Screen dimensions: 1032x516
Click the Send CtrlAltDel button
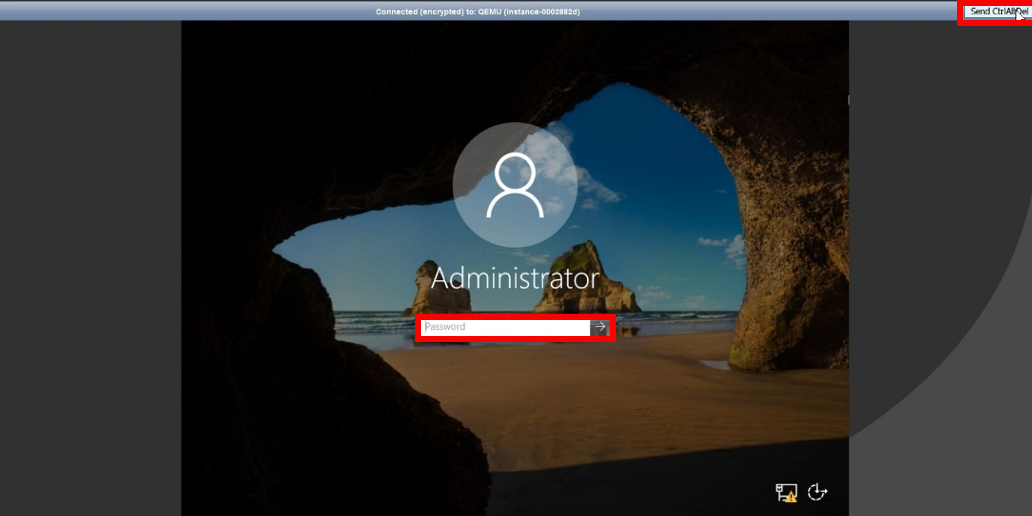[x=994, y=11]
